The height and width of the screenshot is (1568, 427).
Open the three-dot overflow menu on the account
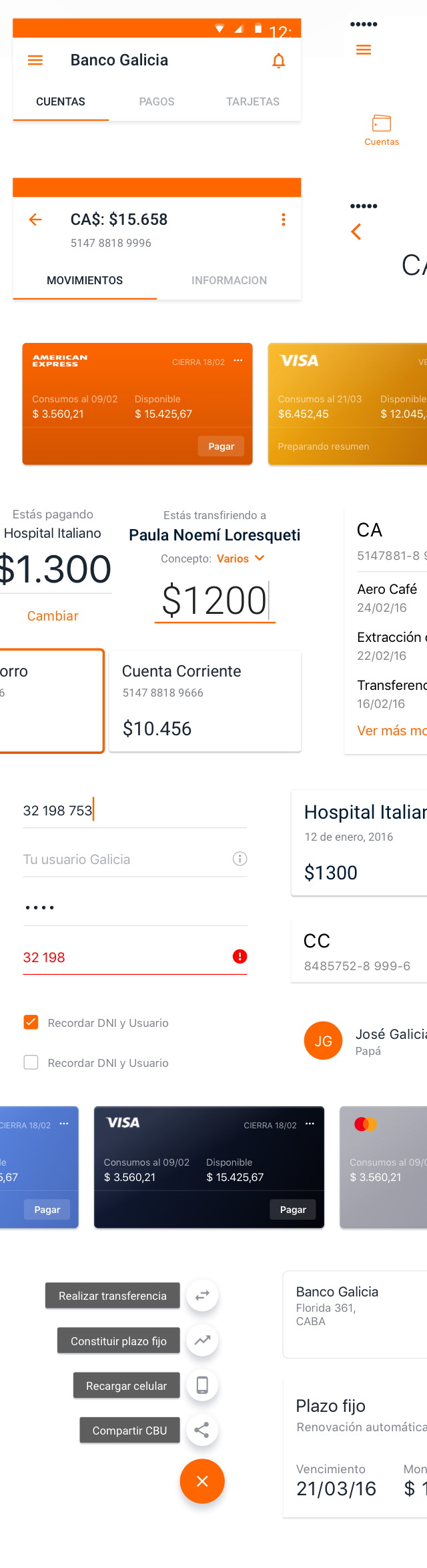(284, 219)
